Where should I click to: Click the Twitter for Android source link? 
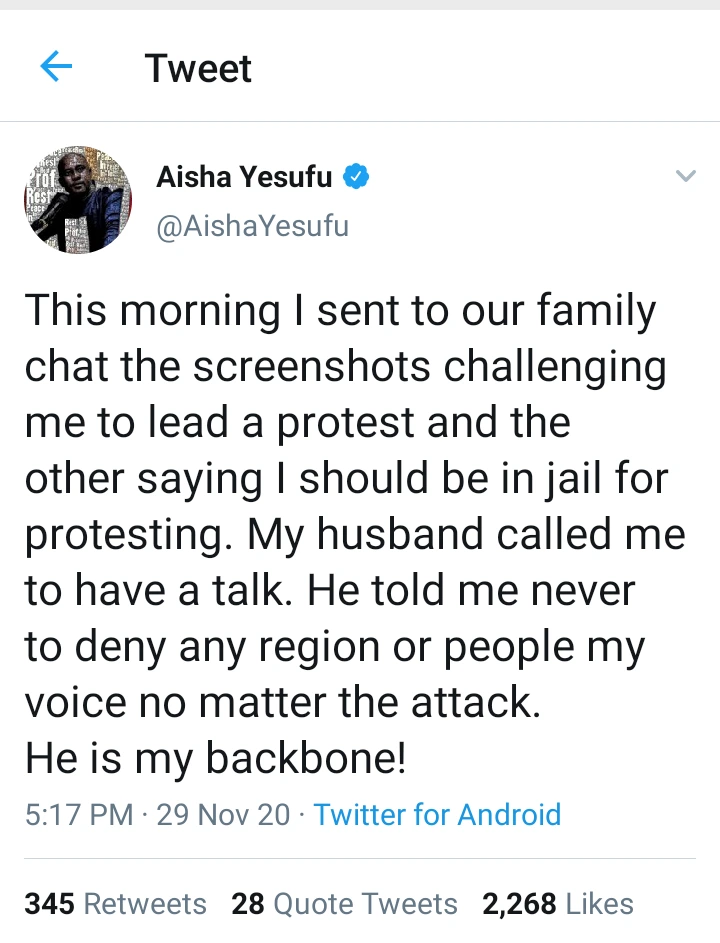(x=437, y=814)
